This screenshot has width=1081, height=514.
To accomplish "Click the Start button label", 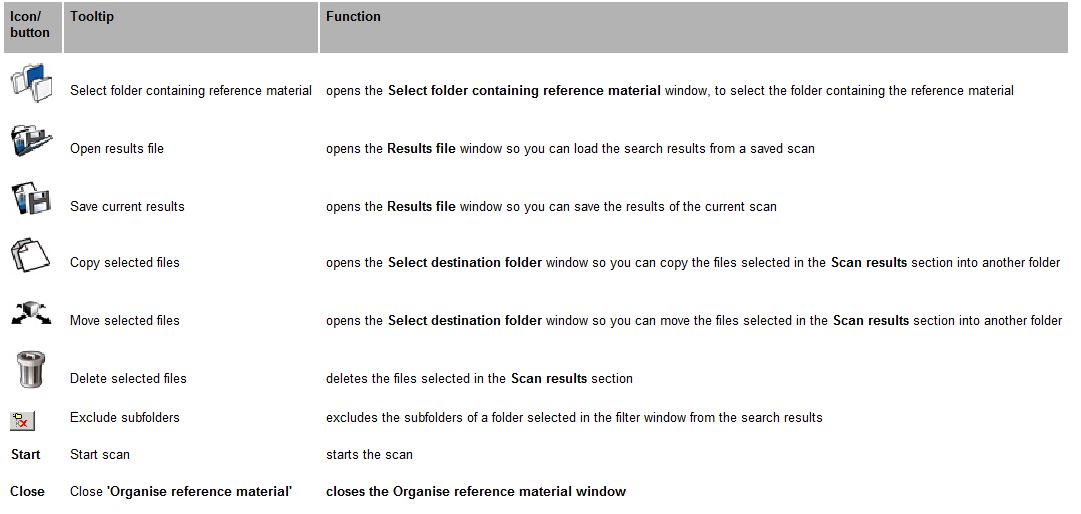I will coord(26,455).
